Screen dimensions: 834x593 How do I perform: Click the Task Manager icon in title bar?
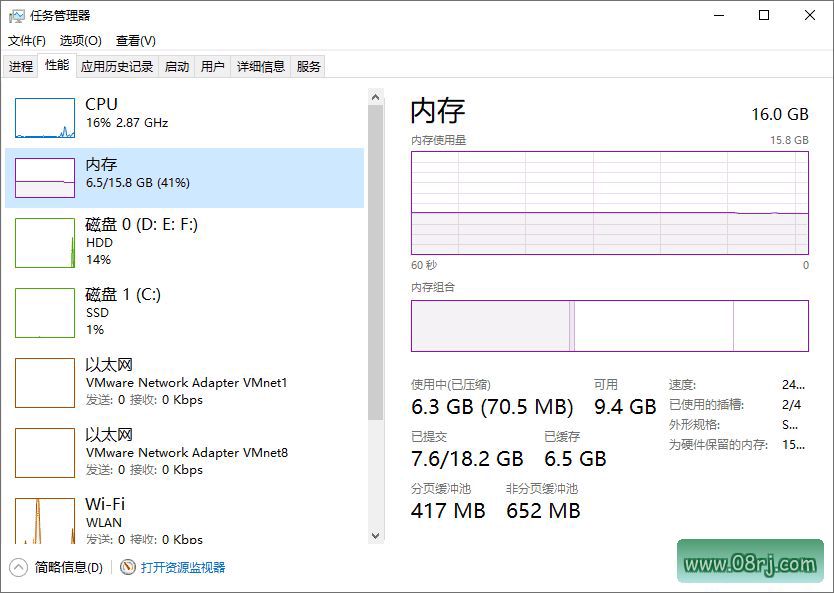click(15, 15)
